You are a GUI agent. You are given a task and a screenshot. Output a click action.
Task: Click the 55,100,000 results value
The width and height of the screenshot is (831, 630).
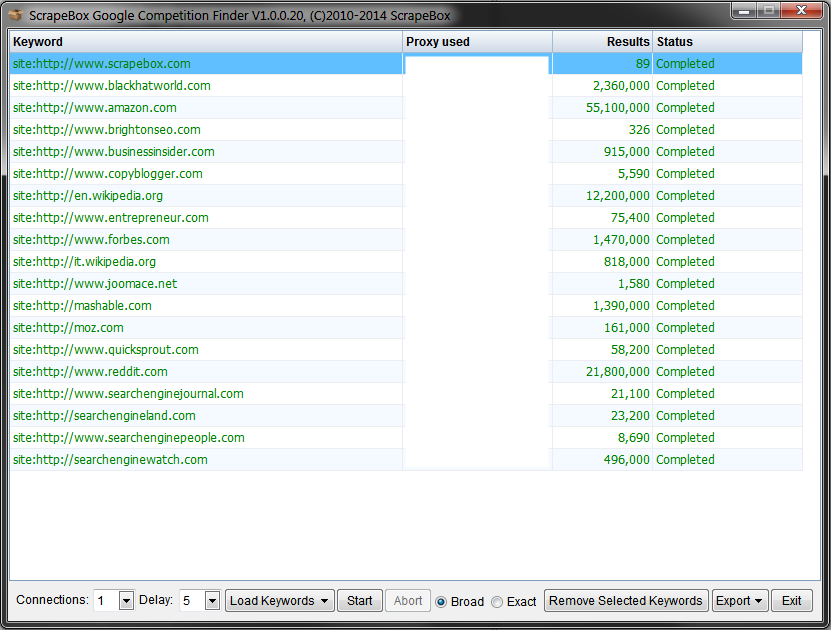pos(617,108)
